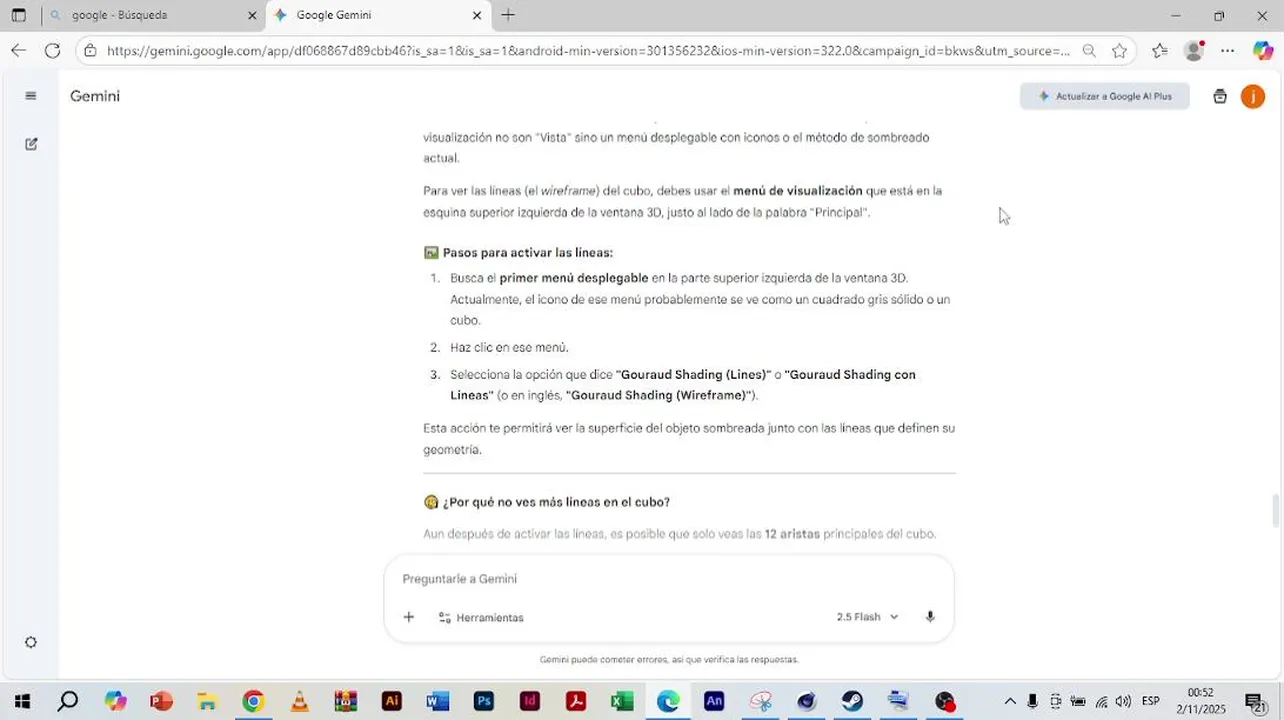Image resolution: width=1284 pixels, height=720 pixels.
Task: Click the Gemini logo text
Action: pos(95,96)
